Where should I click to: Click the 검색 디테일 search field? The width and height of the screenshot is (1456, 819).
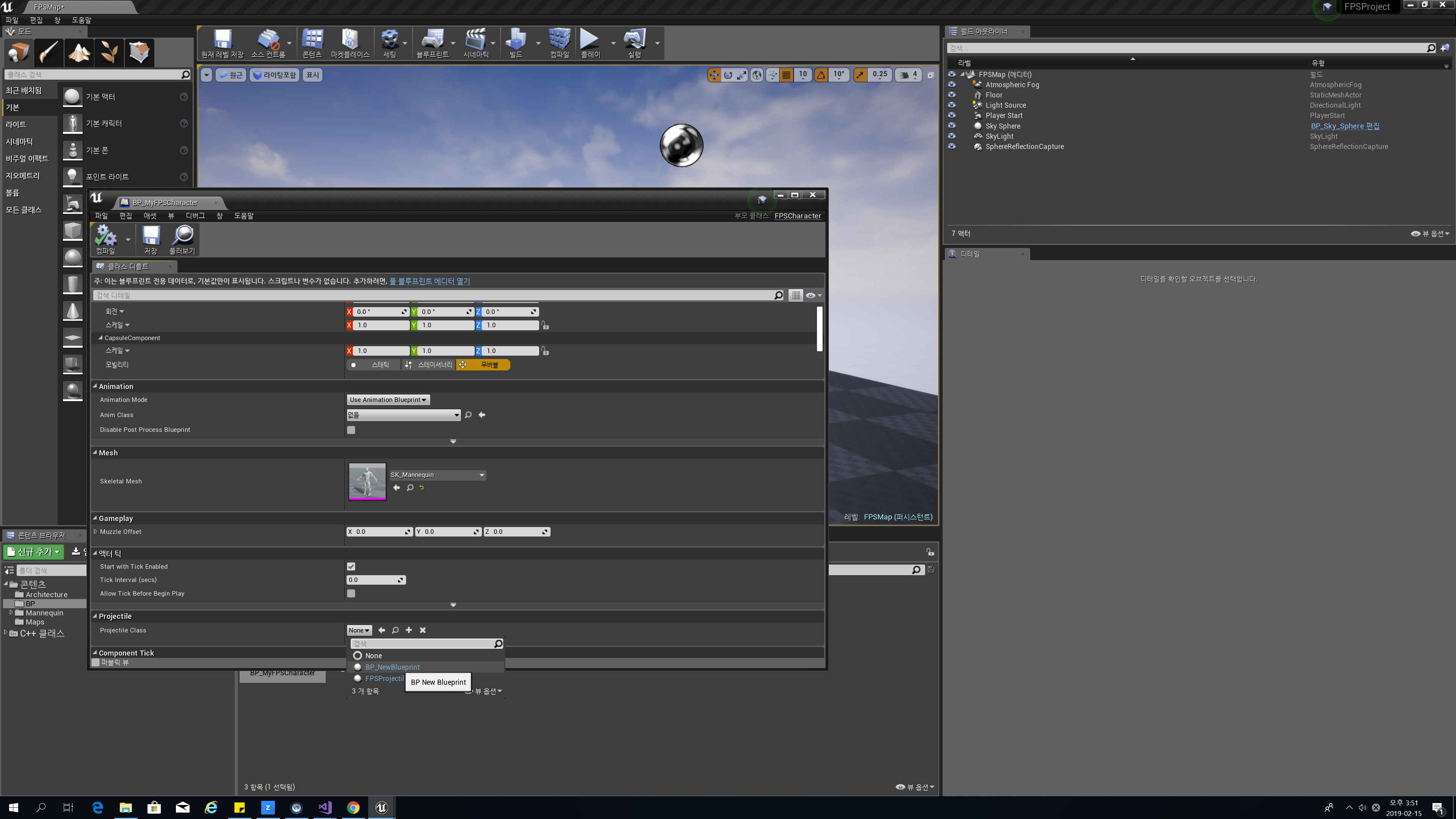click(x=438, y=295)
